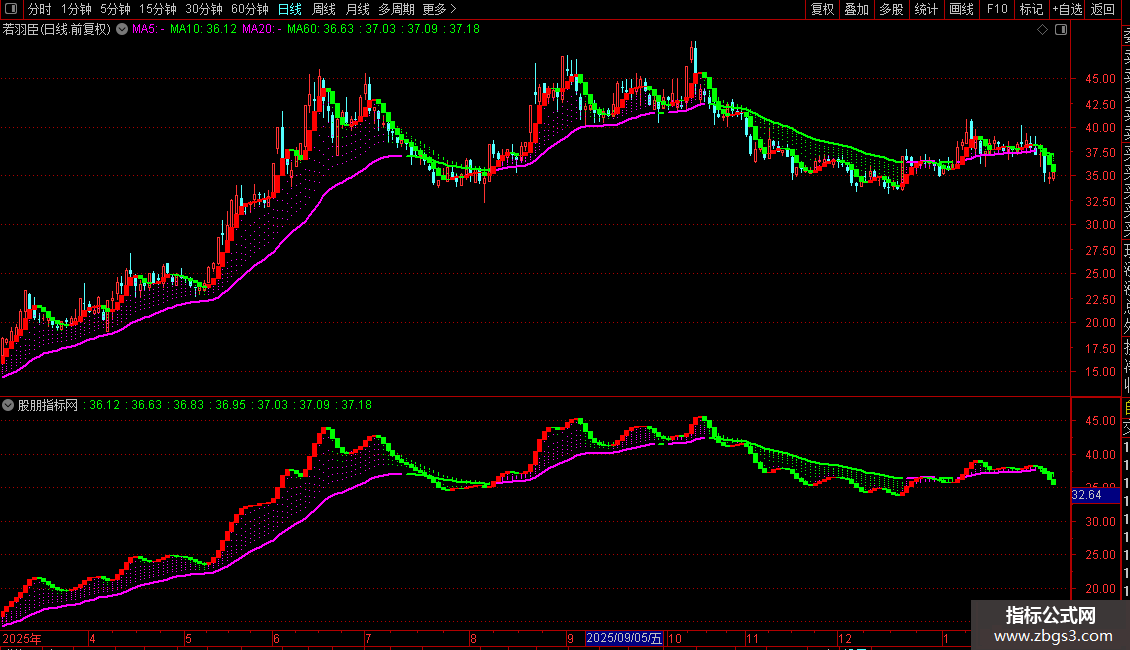1130x650 pixels.
Task: Click the 股朋指标网 indicator name
Action: (48, 405)
